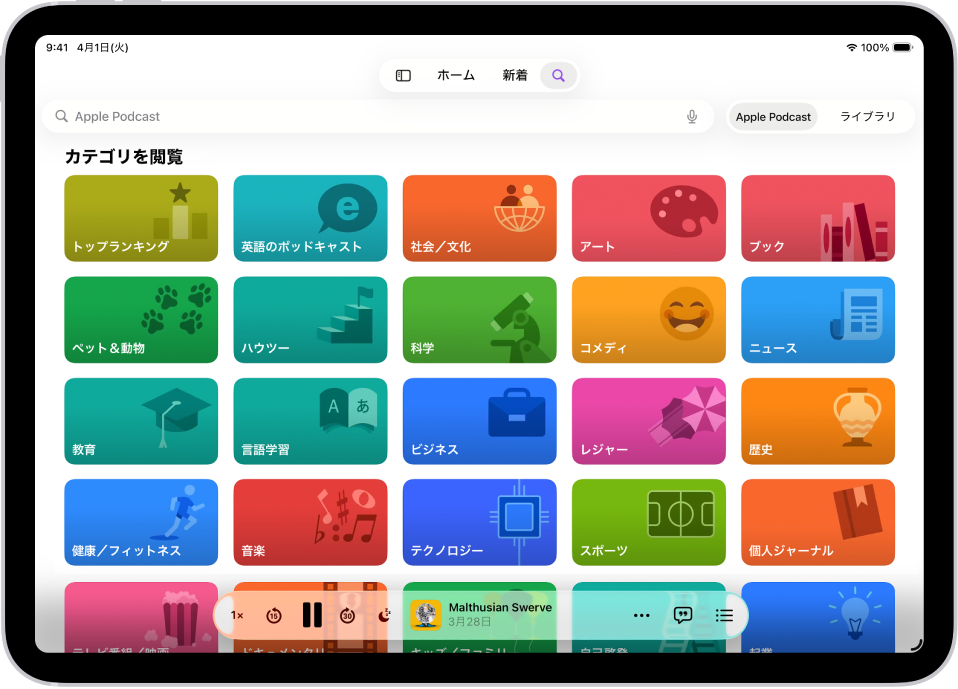Skip back 15 seconds in mini player
The image size is (958, 689).
point(275,615)
